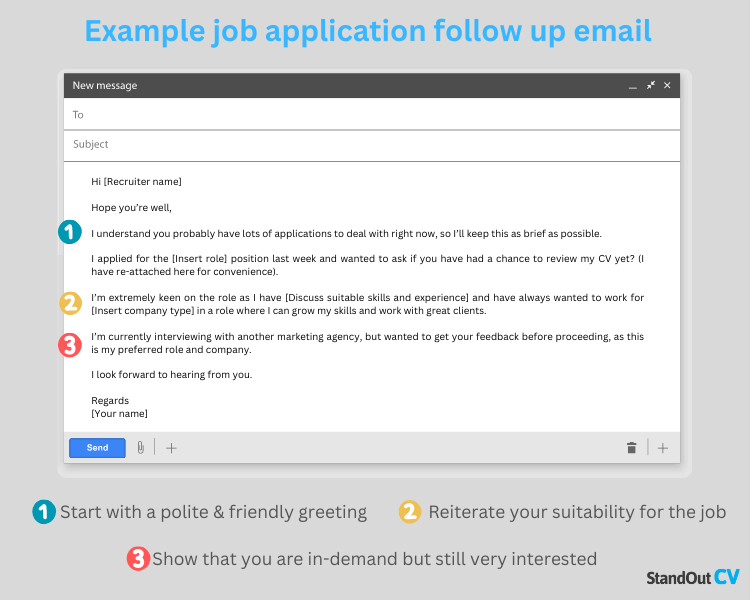Click the plus icon next to the trash
The width and height of the screenshot is (750, 600).
[x=662, y=448]
